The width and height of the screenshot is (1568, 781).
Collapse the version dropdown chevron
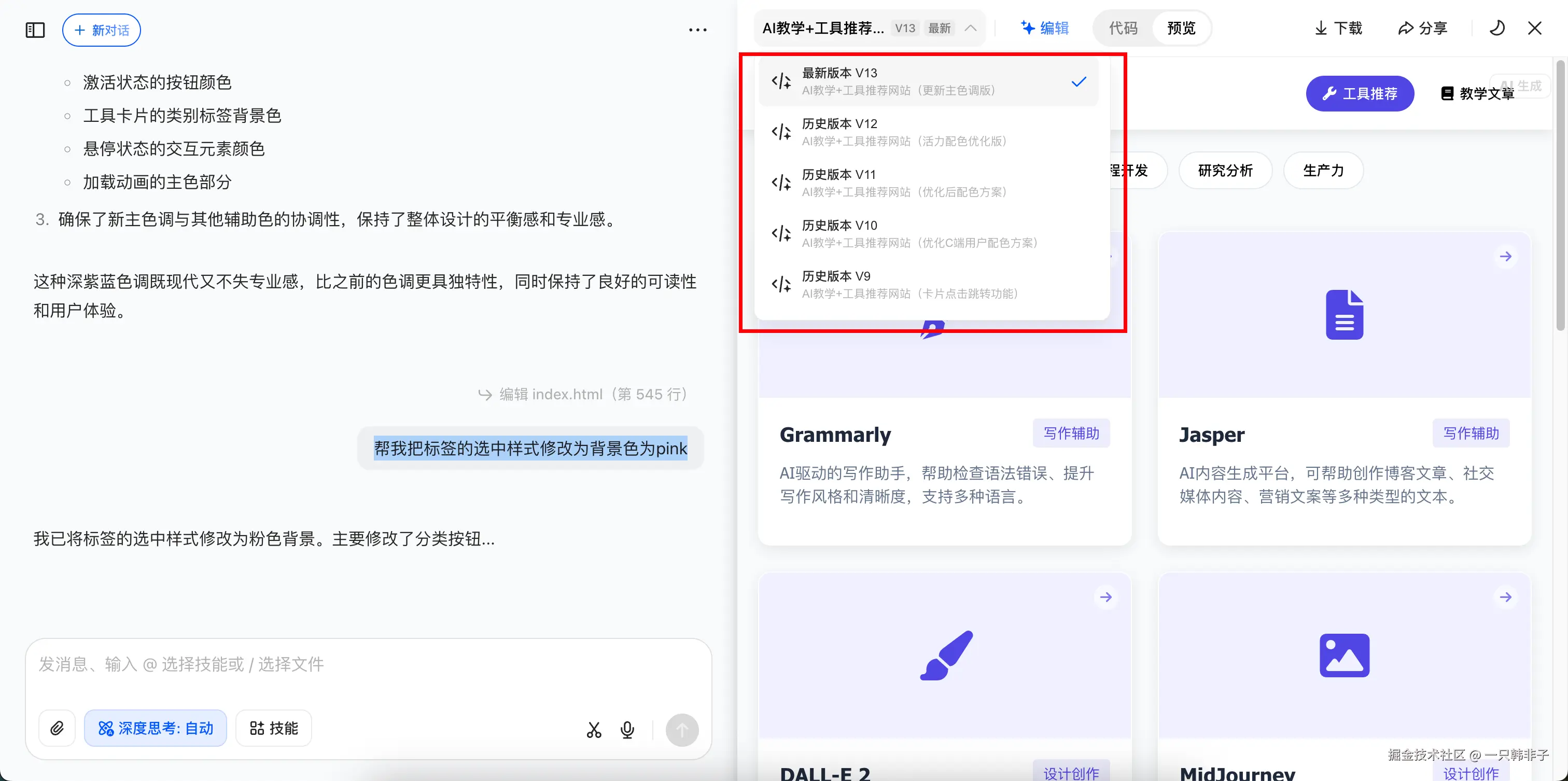click(x=971, y=28)
